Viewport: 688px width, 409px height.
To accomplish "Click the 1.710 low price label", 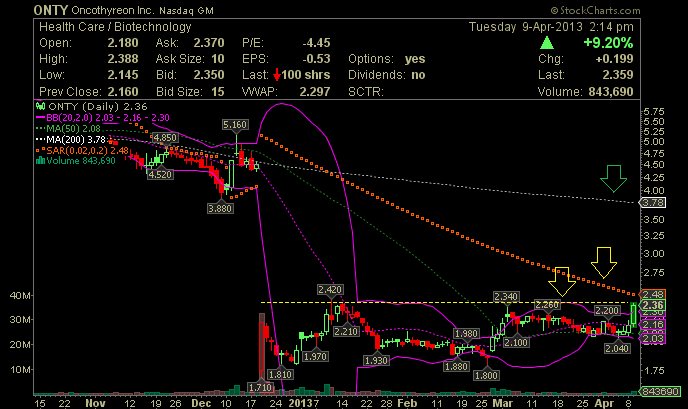I will tap(261, 387).
